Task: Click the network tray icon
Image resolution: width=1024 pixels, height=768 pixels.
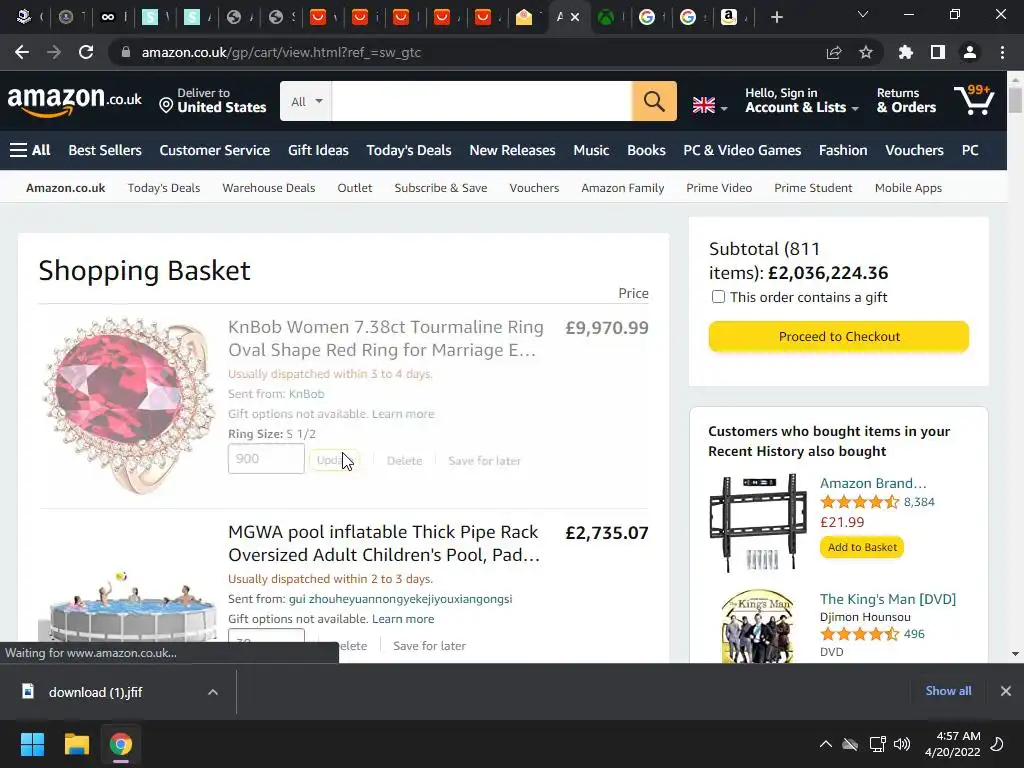Action: tap(877, 744)
